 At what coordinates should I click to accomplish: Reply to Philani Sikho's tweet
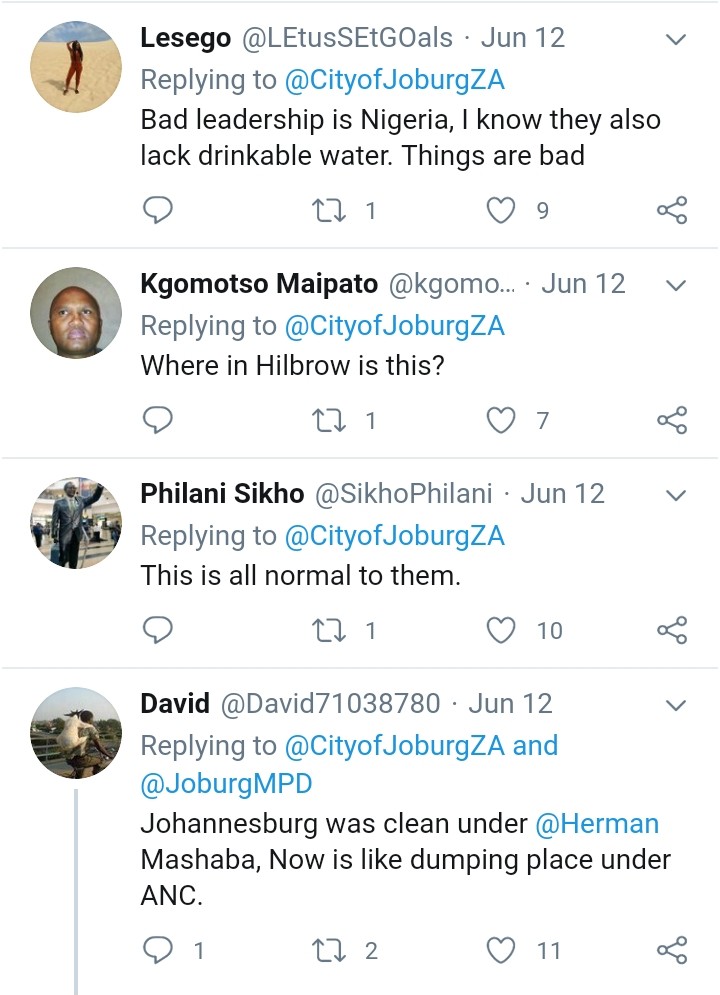pos(159,630)
